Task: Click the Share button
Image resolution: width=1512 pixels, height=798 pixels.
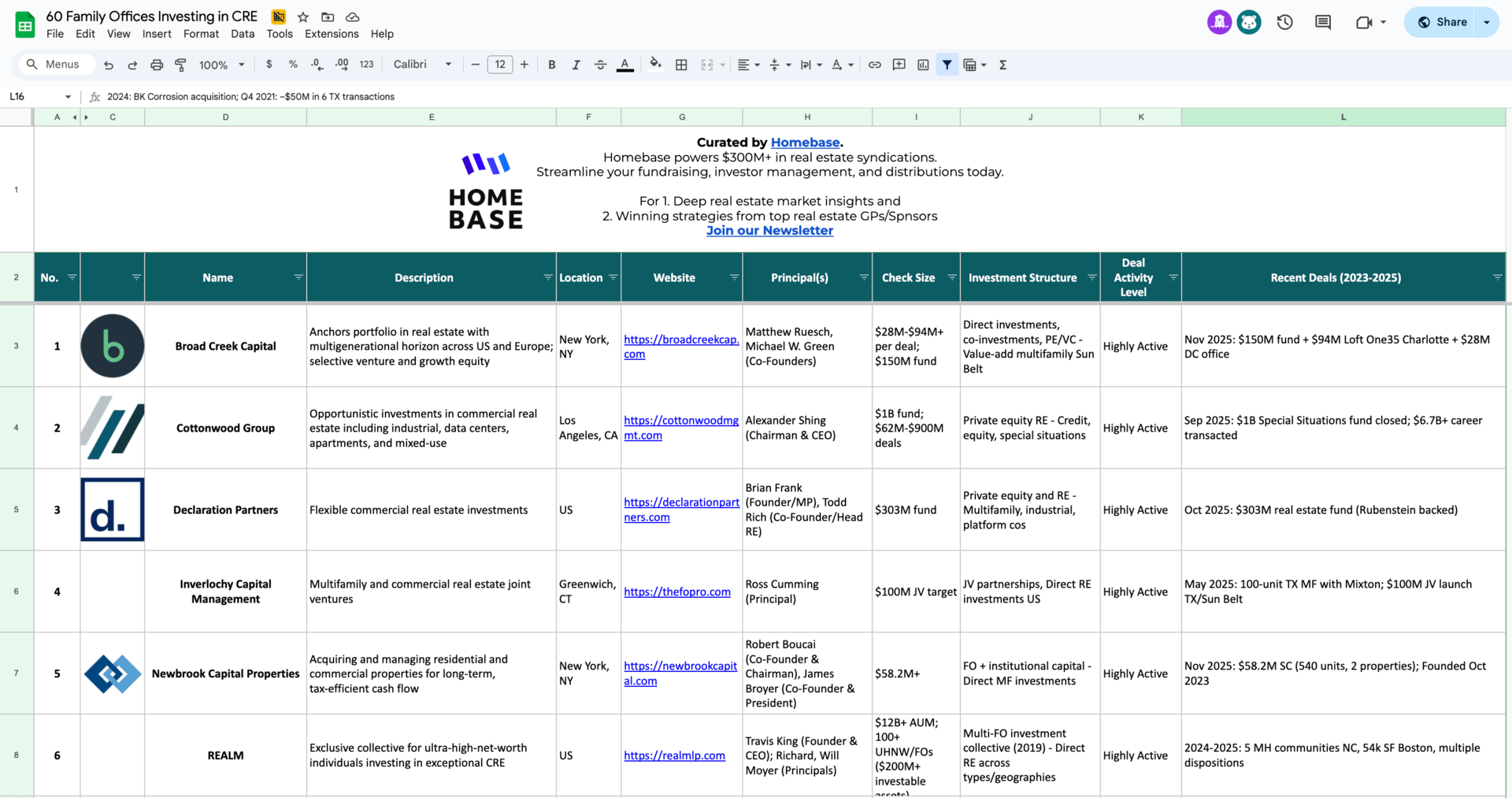Action: [x=1442, y=22]
